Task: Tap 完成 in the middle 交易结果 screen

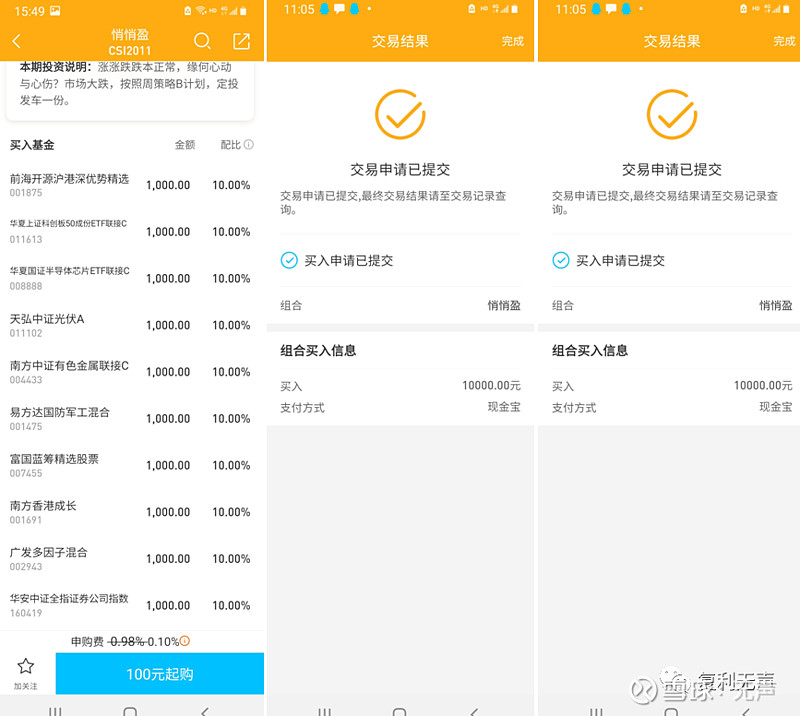Action: coord(512,41)
